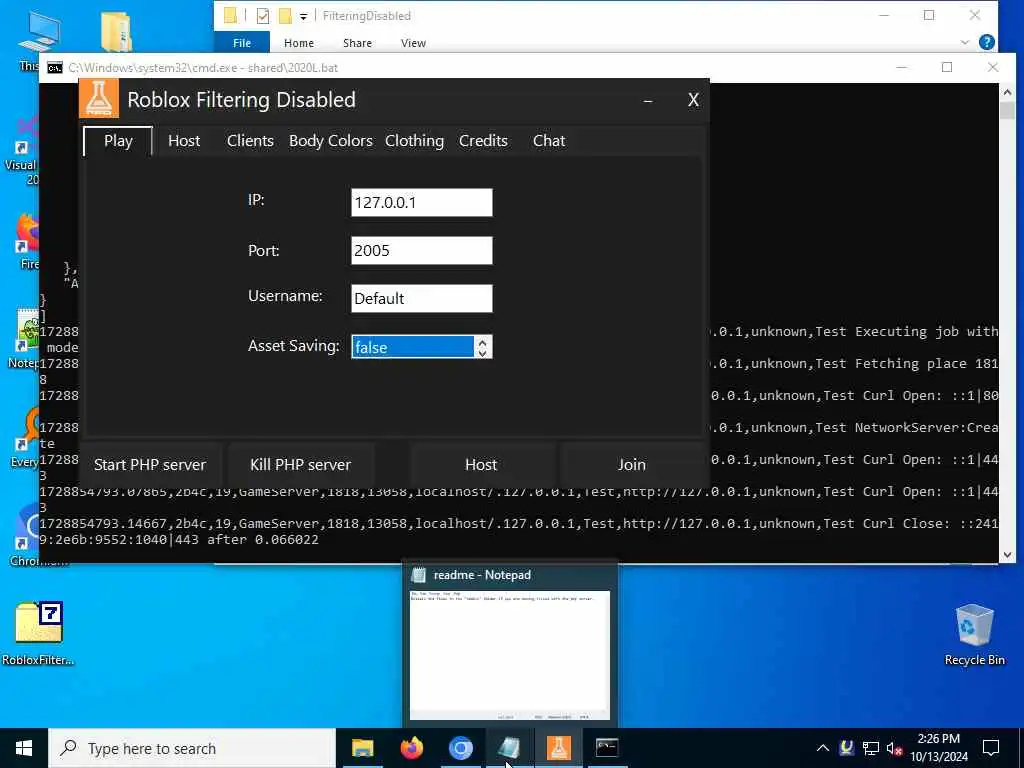Open the File menu in File Explorer
The image size is (1024, 768).
242,42
